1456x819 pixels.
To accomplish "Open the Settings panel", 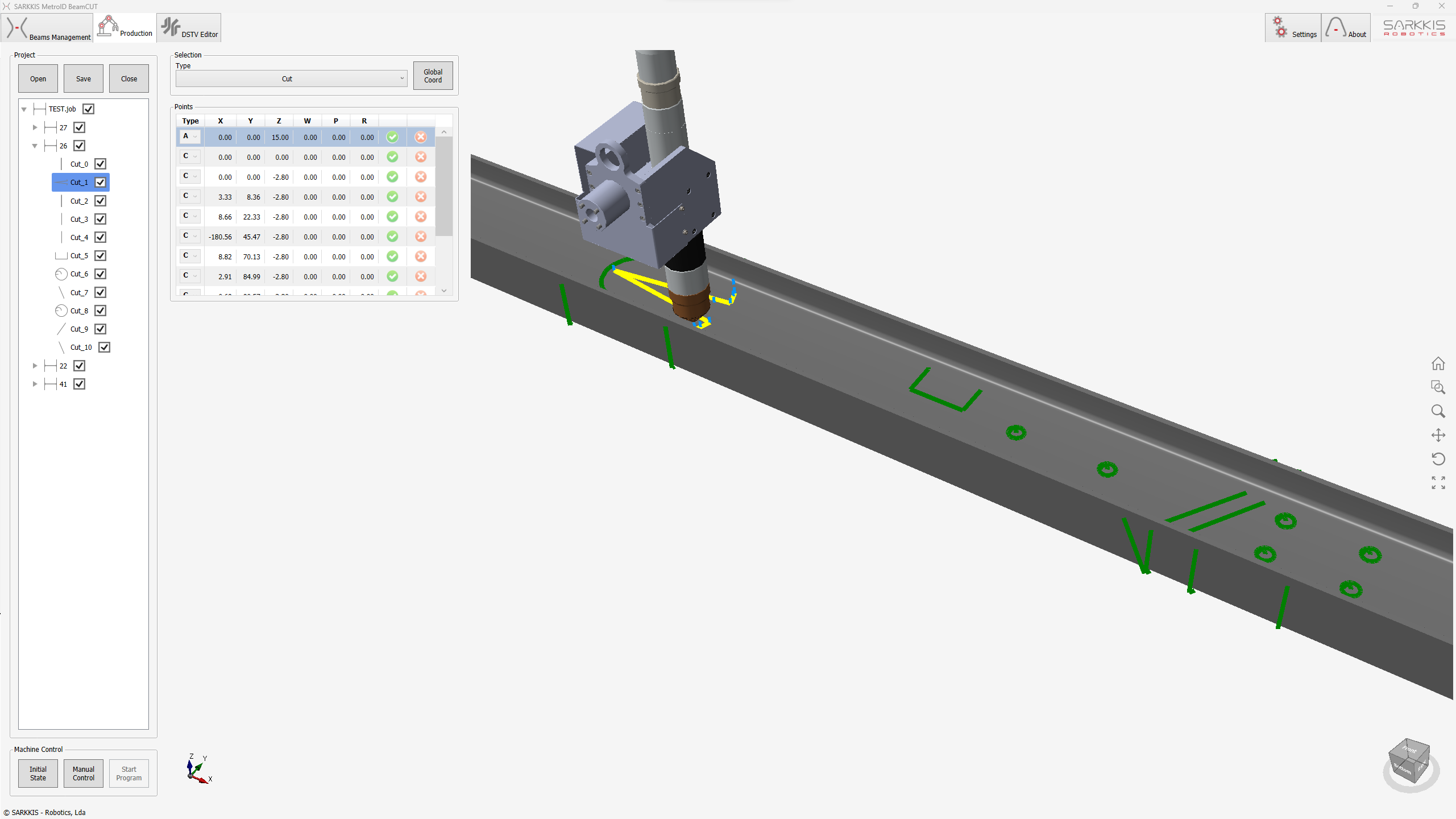I will [x=1293, y=28].
